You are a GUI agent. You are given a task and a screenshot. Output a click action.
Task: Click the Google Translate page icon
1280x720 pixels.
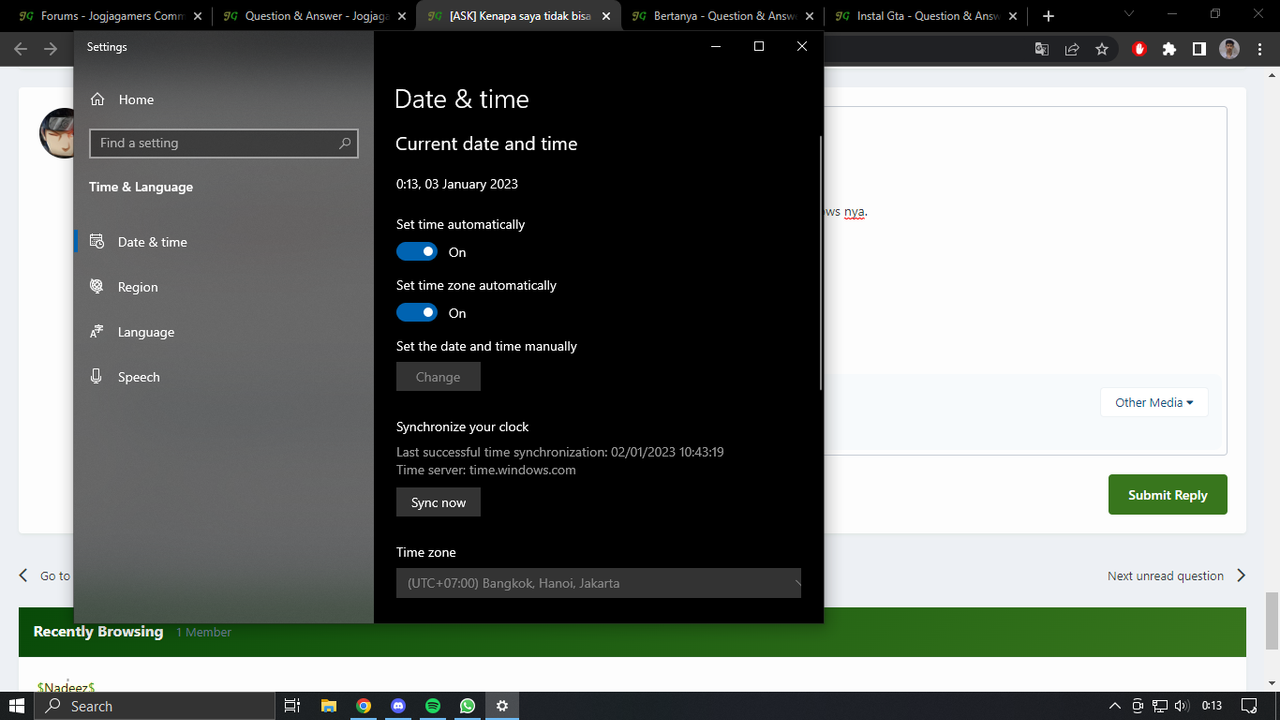pyautogui.click(x=1042, y=49)
